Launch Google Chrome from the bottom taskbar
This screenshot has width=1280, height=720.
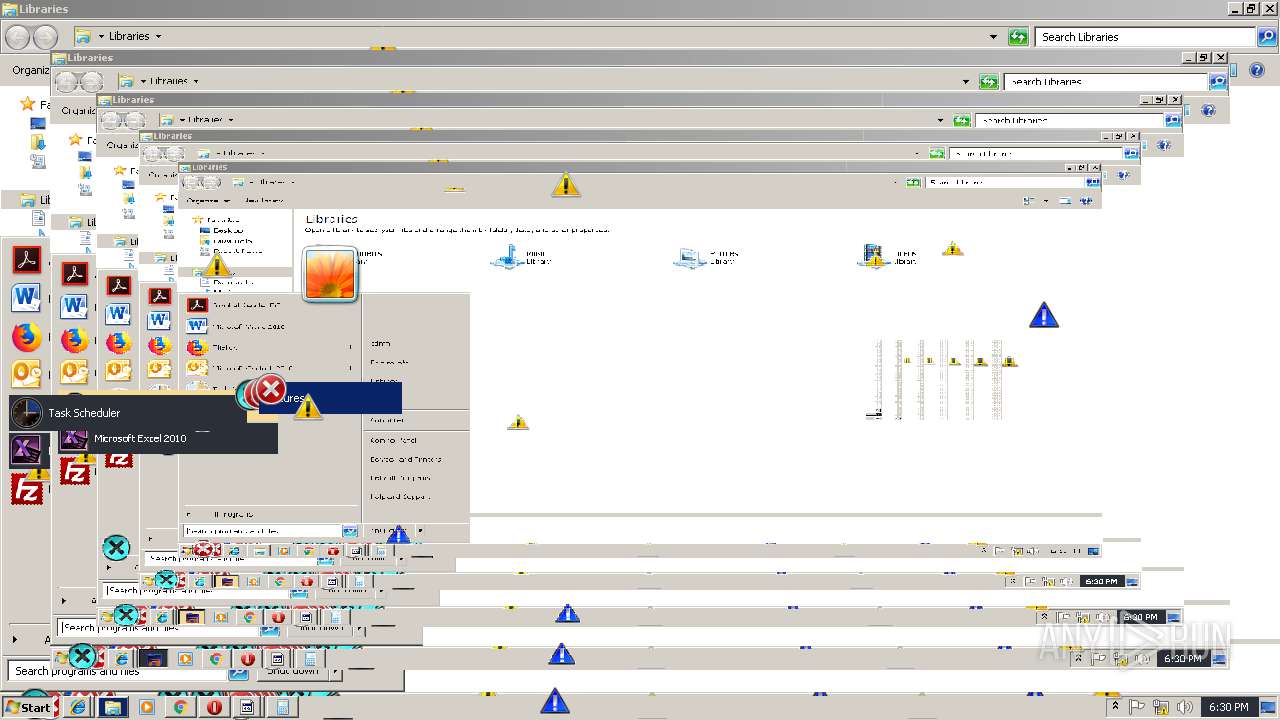coord(181,707)
